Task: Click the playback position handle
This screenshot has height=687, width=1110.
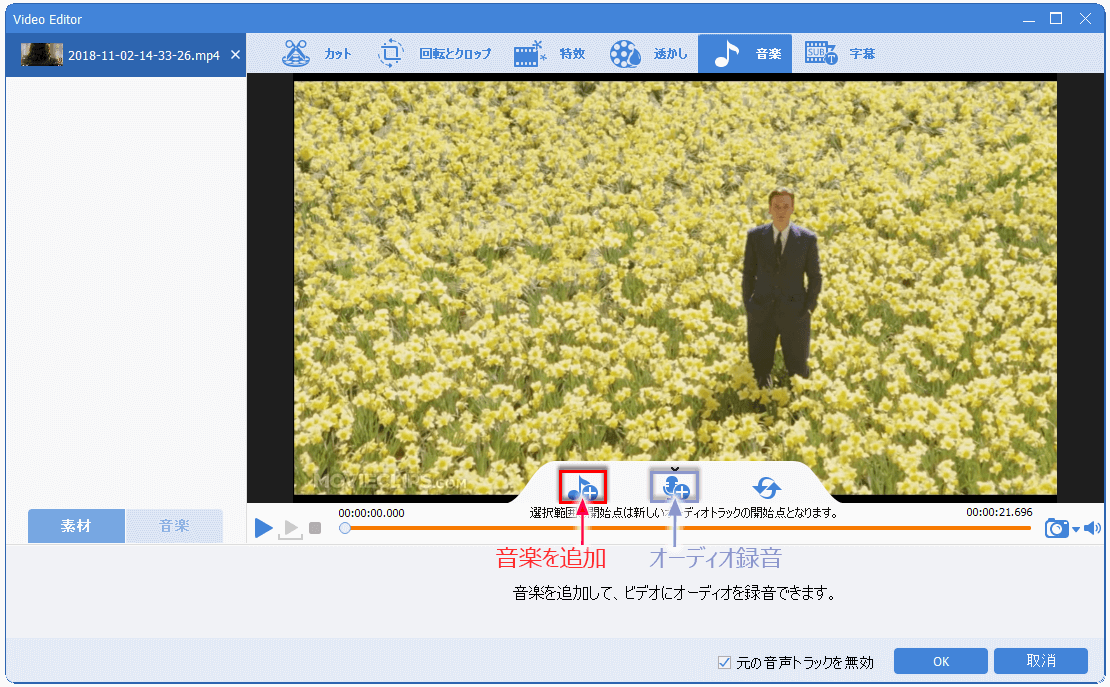Action: click(x=345, y=528)
